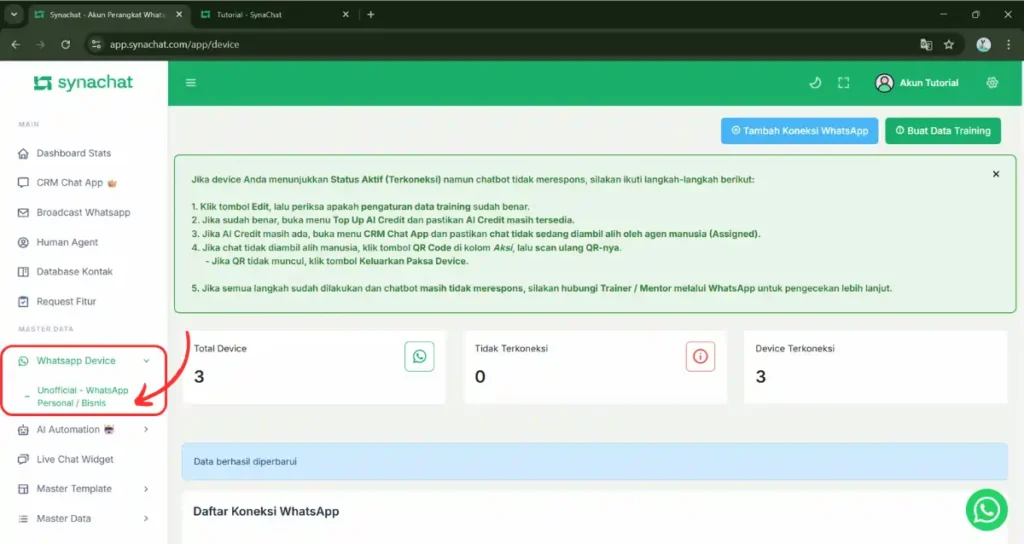Screen dimensions: 1024x544
Task: Dismiss the green troubleshooting notice
Action: coord(996,174)
